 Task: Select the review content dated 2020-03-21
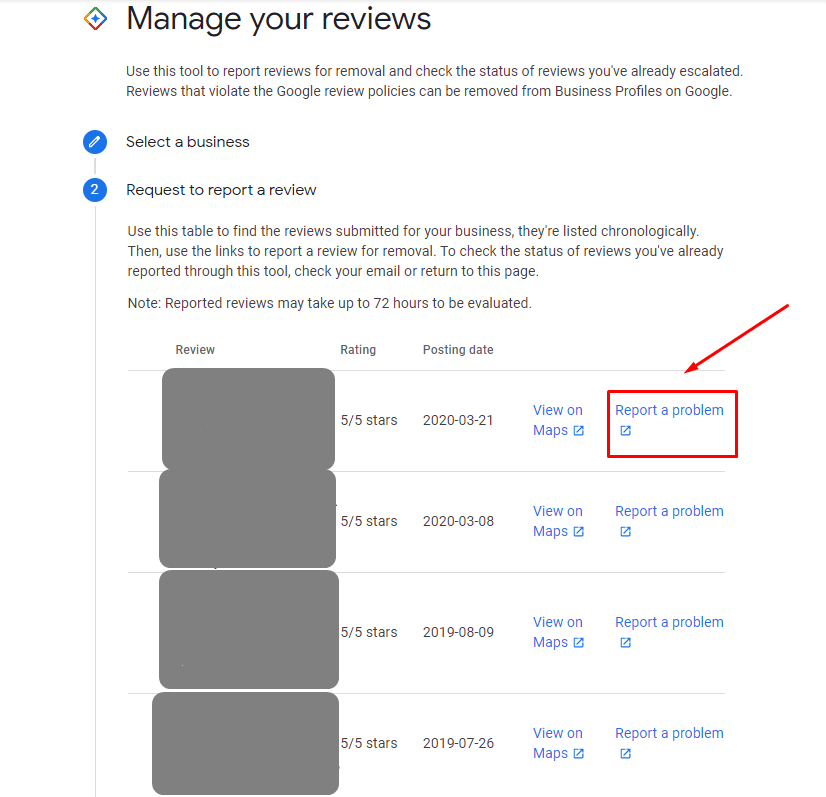[x=248, y=419]
